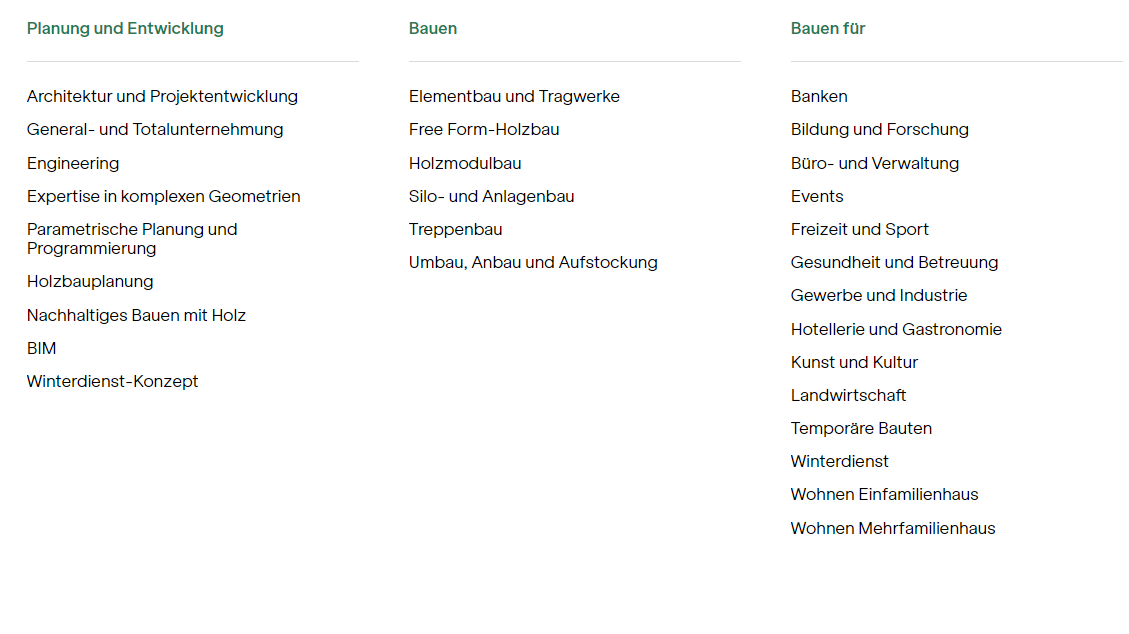Open Expertise in komplexen Geometrien
1129x634 pixels.
[x=163, y=196]
